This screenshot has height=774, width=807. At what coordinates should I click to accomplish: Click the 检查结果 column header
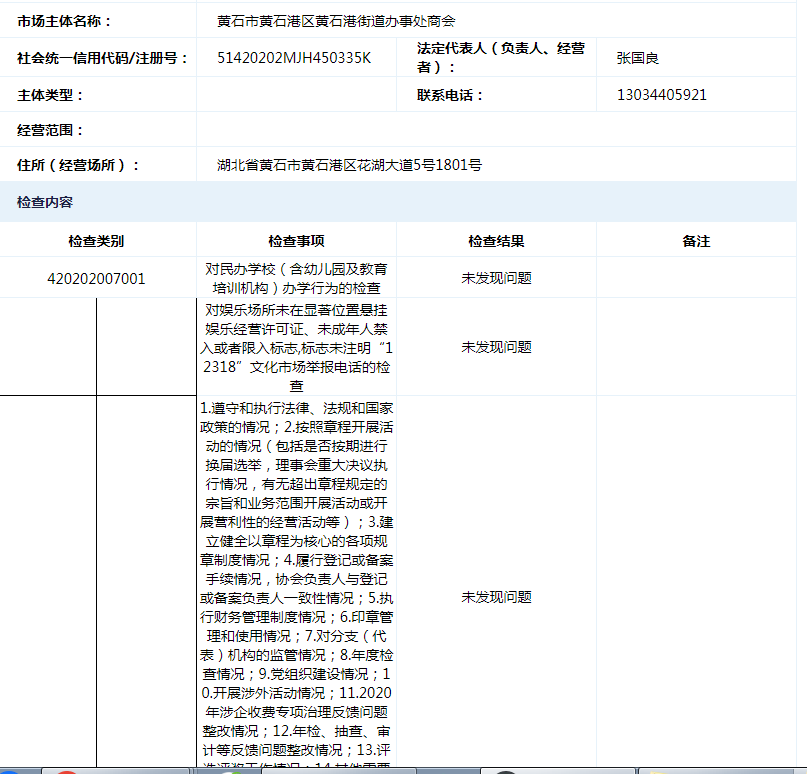point(496,241)
